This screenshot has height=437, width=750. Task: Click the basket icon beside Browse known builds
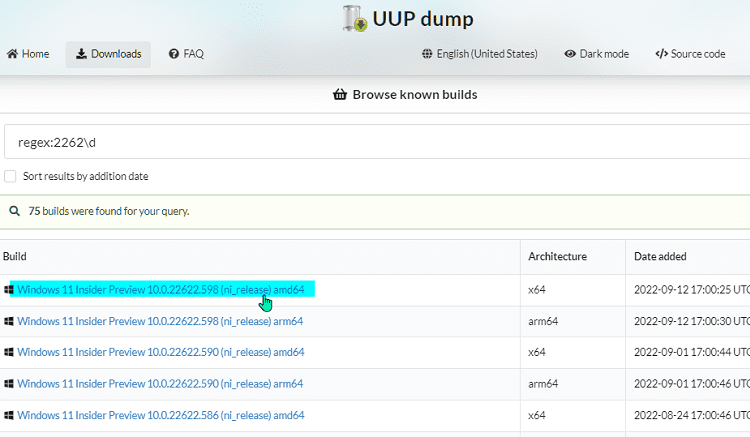click(340, 94)
